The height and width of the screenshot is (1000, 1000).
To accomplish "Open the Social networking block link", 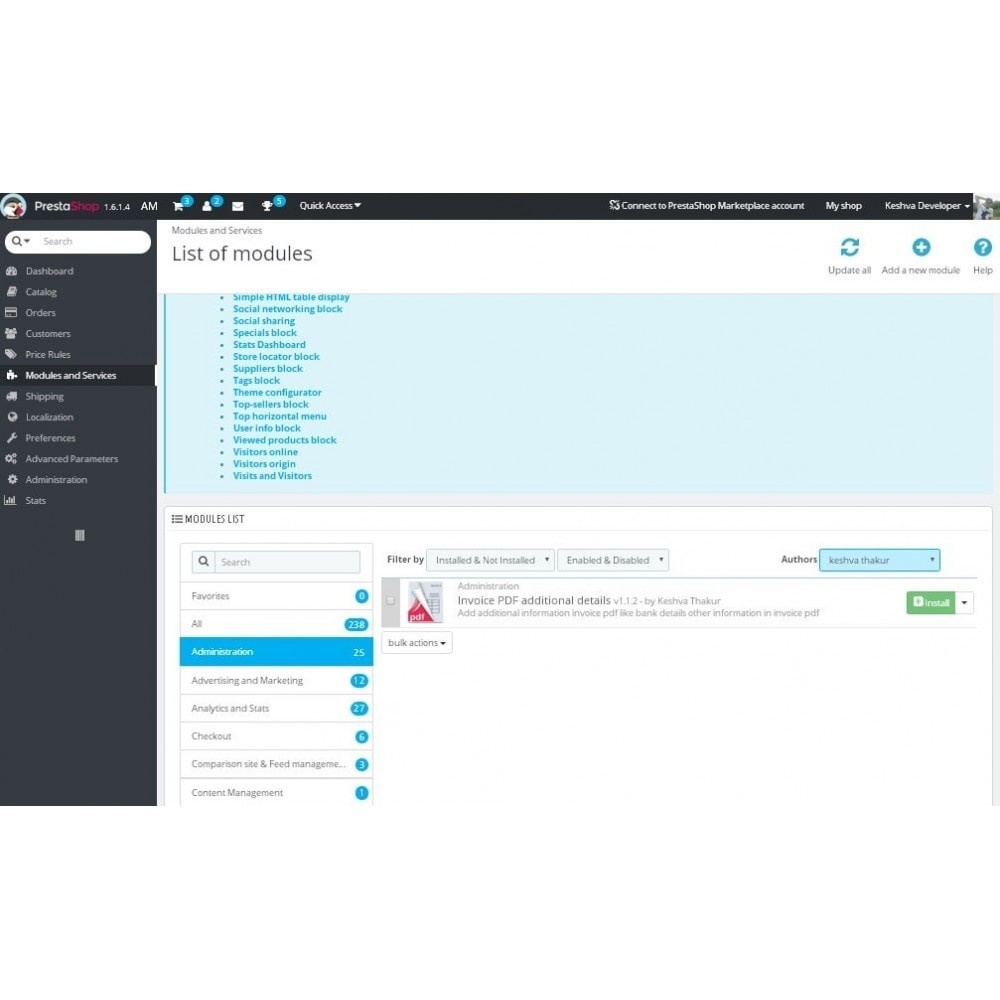I will tap(288, 309).
